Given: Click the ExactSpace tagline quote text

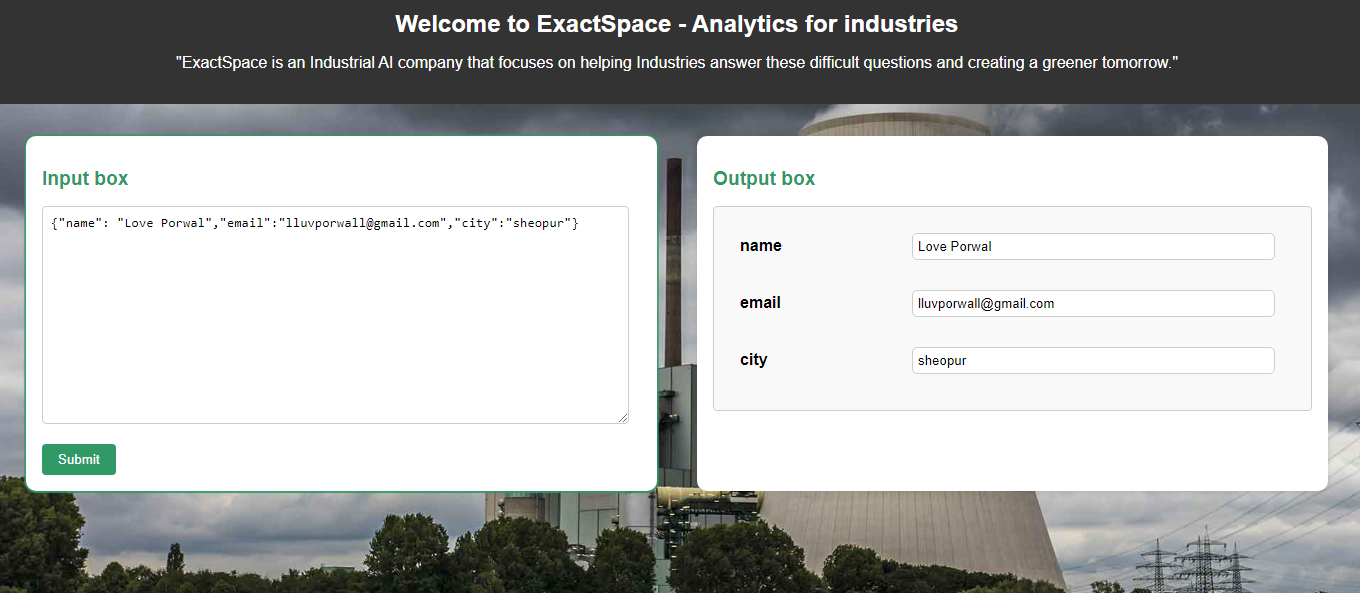Looking at the screenshot, I should click(x=678, y=62).
